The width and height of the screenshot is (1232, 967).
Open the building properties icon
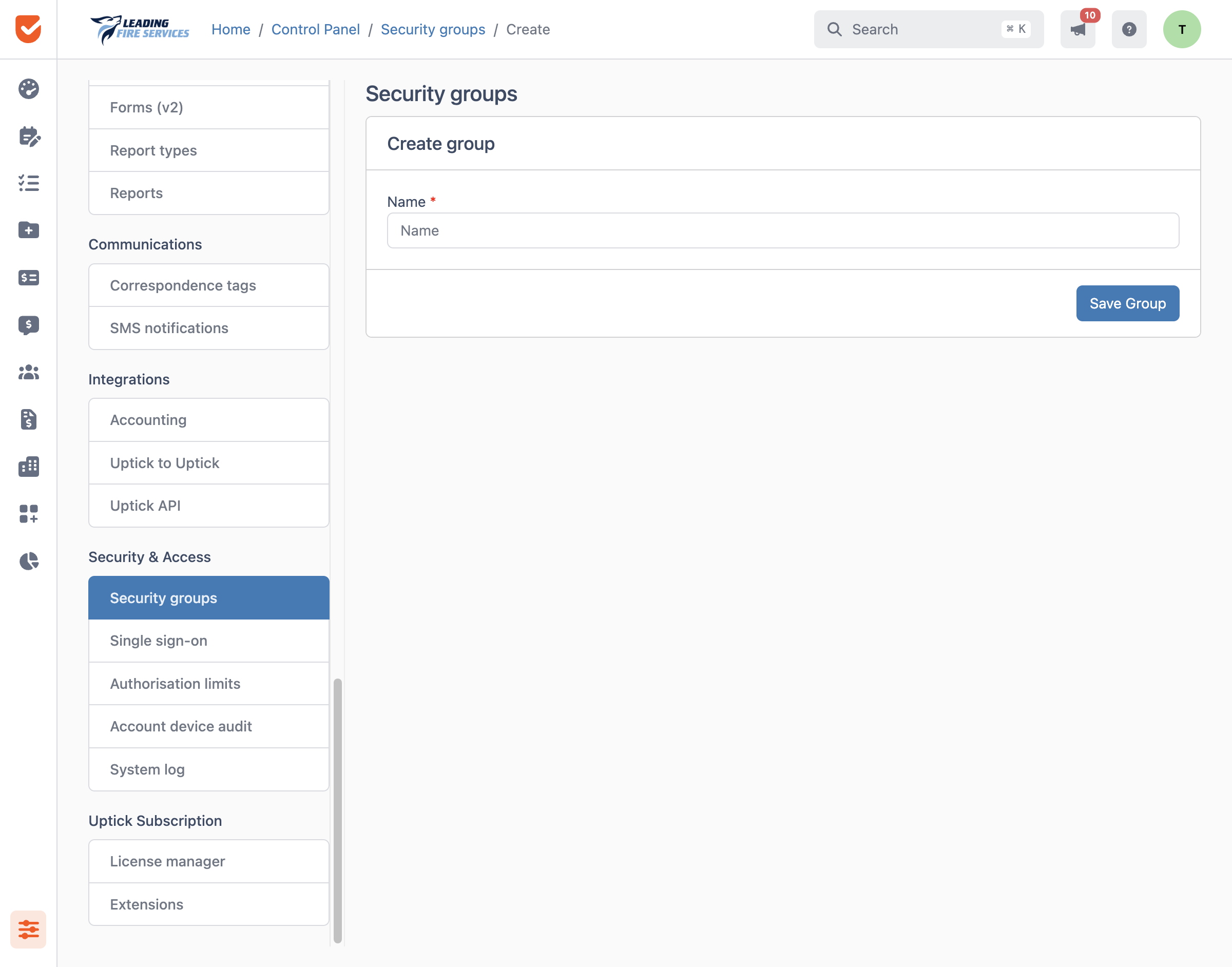tap(28, 467)
